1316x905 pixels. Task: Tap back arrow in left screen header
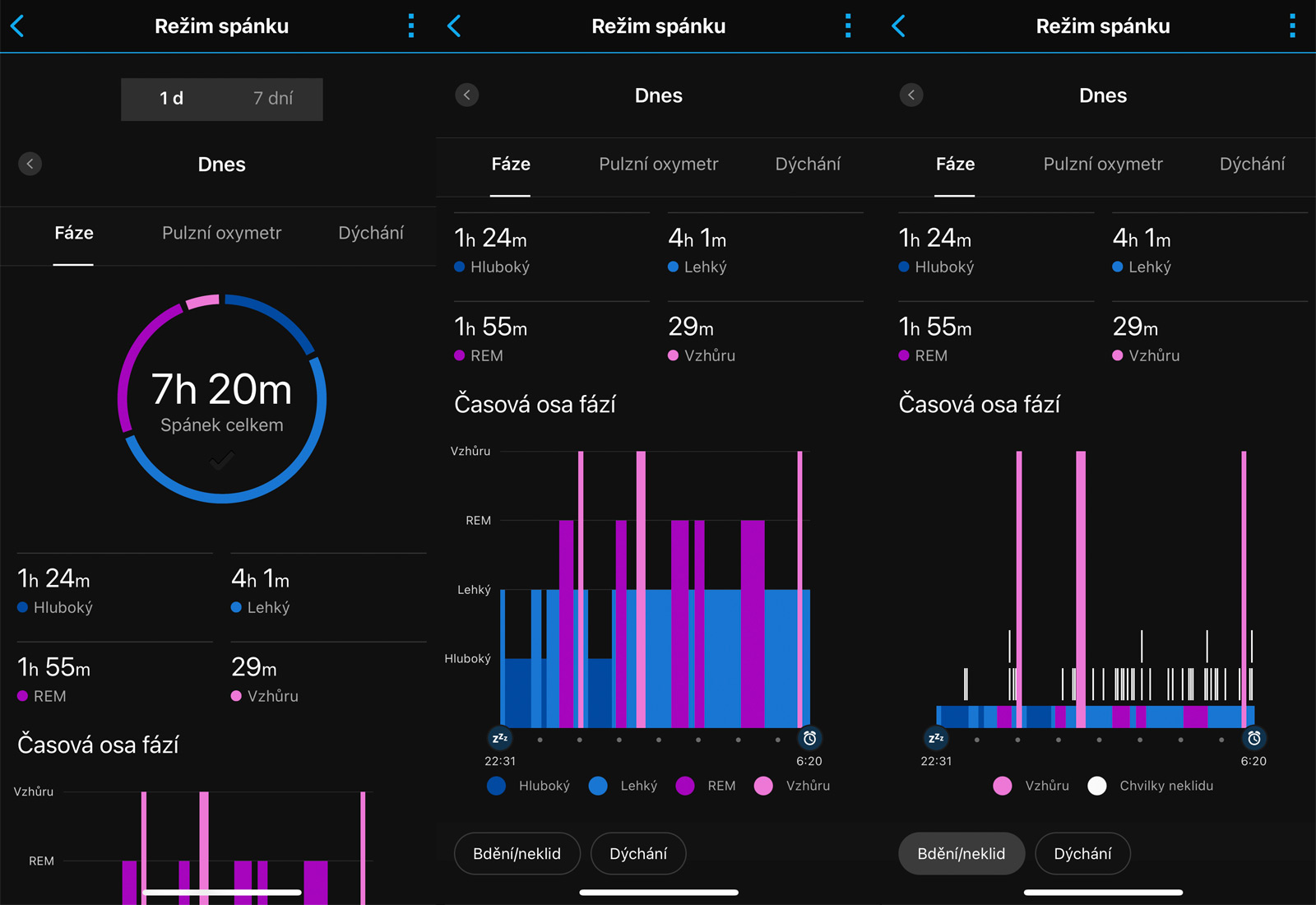tap(17, 26)
